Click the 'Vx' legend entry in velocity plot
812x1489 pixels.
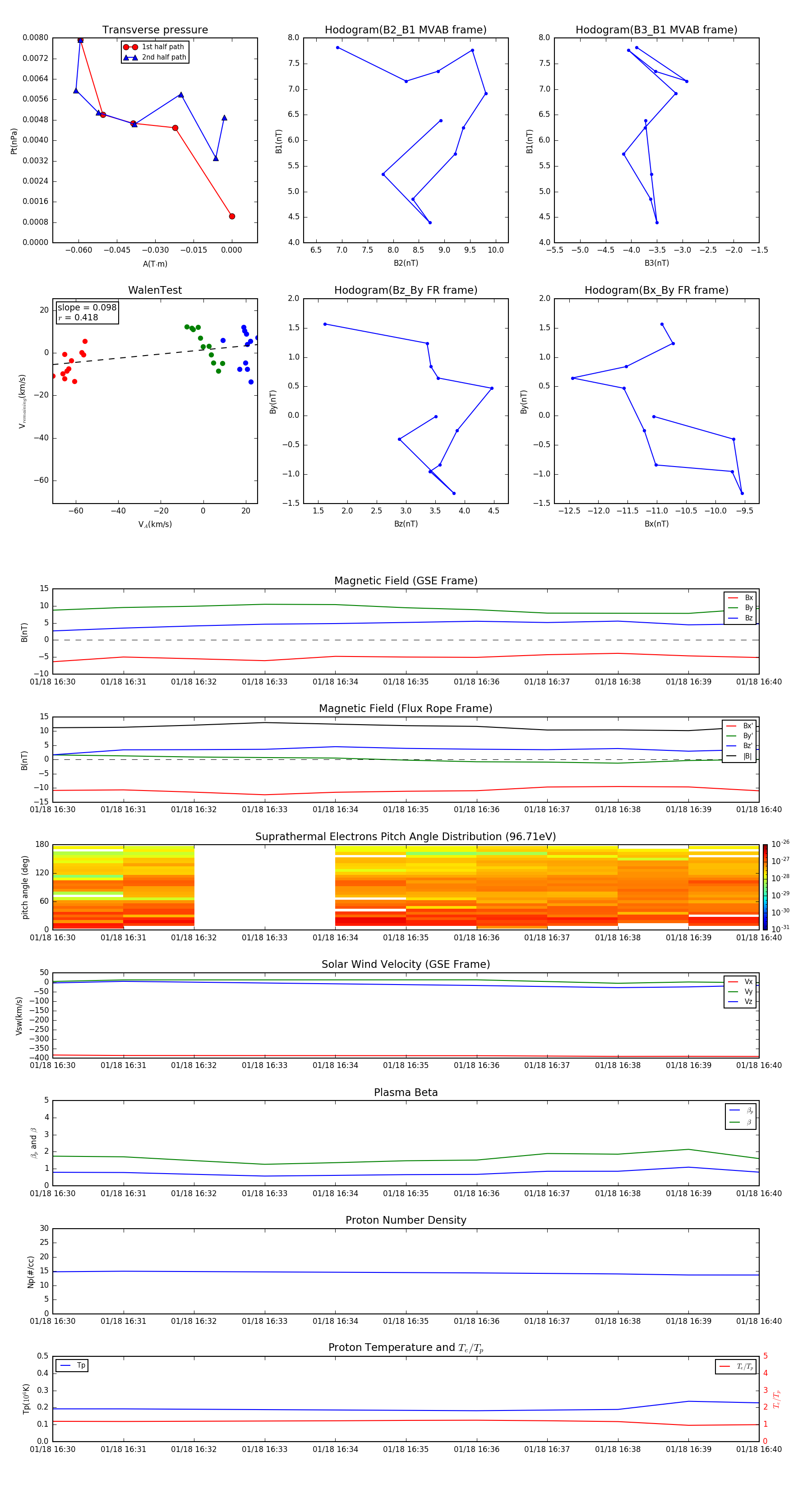click(x=740, y=981)
